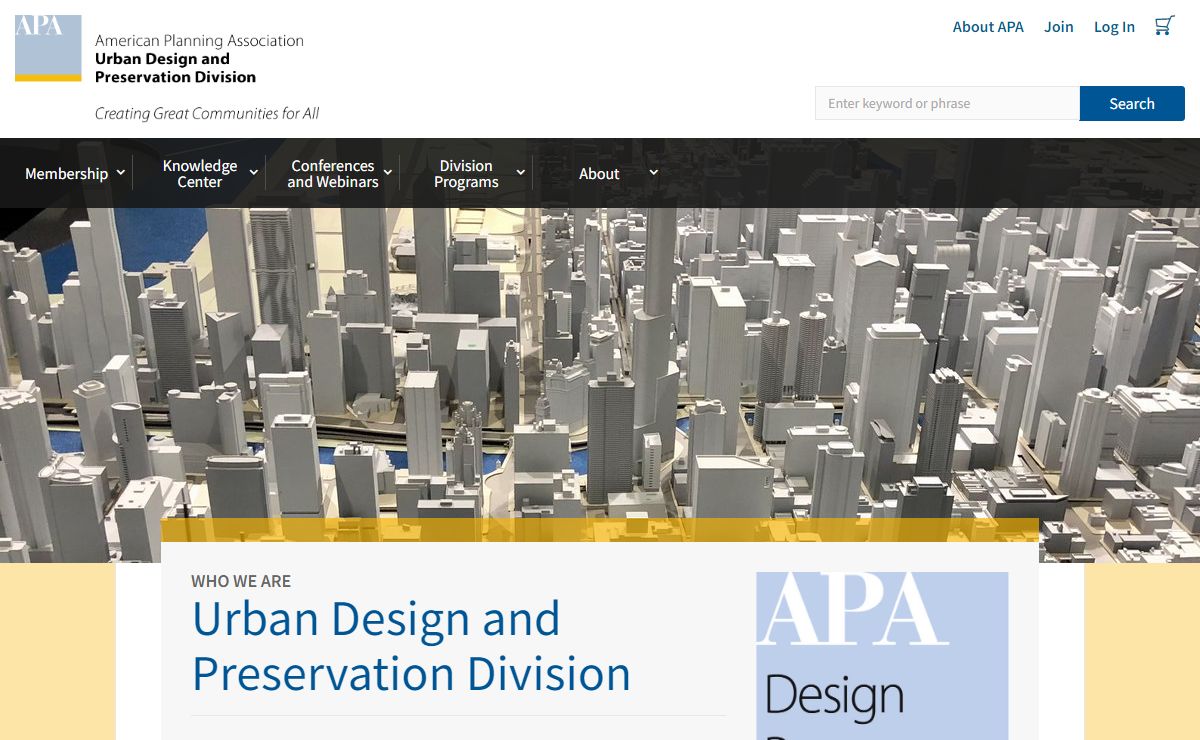Expand the Knowledge Center dropdown arrow
1200x740 pixels.
click(x=254, y=172)
